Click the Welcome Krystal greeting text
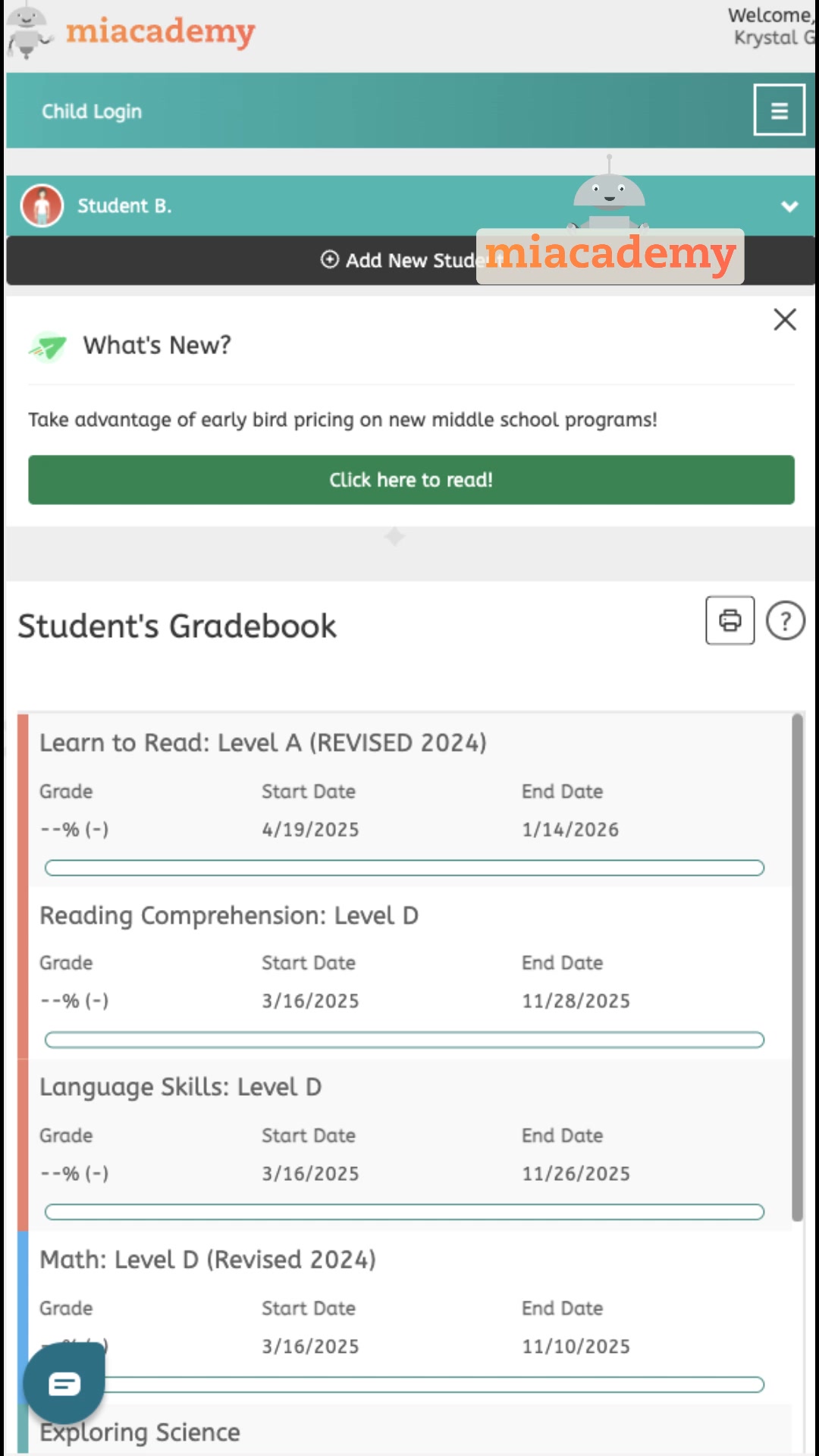 (772, 27)
